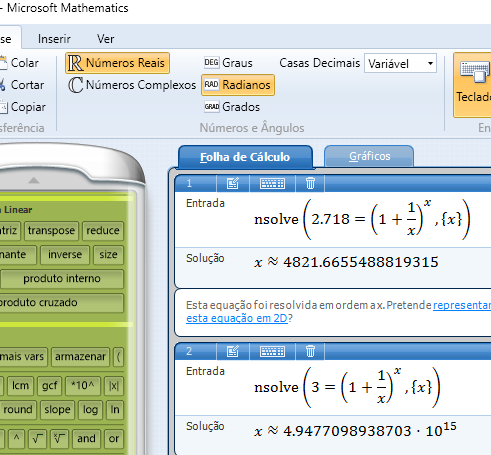Click the reduce key
The width and height of the screenshot is (491, 455).
pos(103,231)
